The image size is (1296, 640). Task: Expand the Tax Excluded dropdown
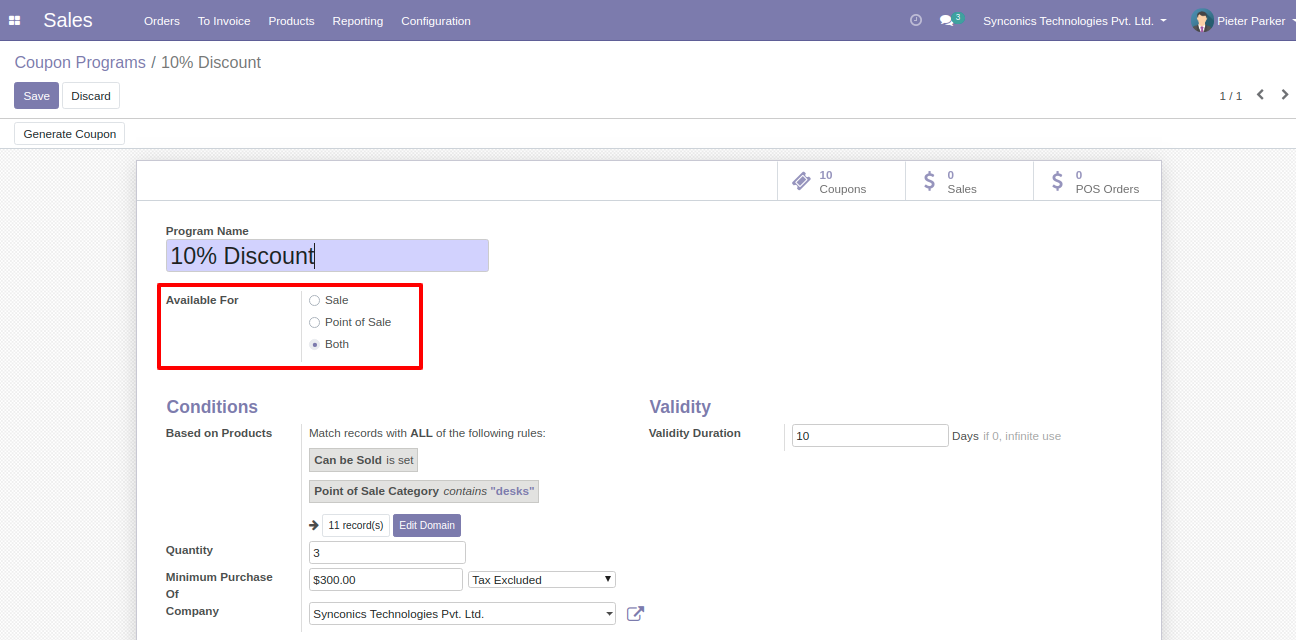pyautogui.click(x=541, y=580)
